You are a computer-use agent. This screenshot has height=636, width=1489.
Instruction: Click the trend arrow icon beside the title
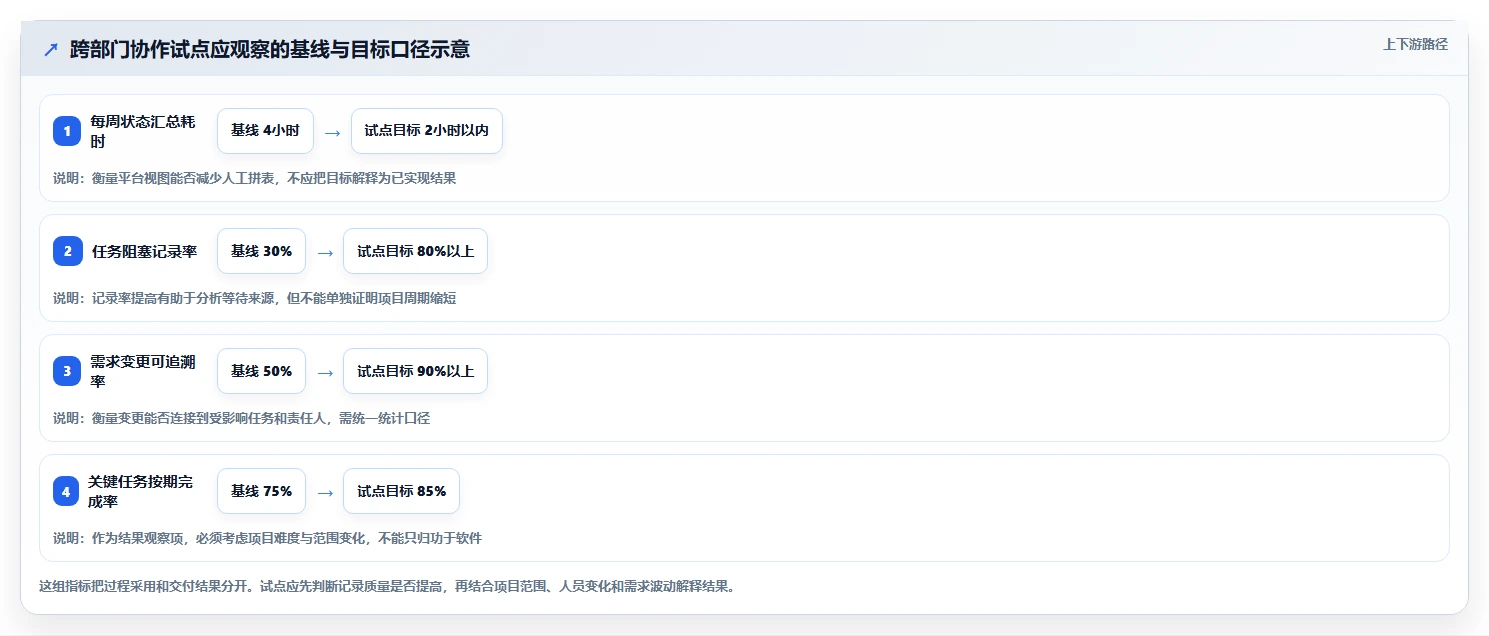[51, 49]
